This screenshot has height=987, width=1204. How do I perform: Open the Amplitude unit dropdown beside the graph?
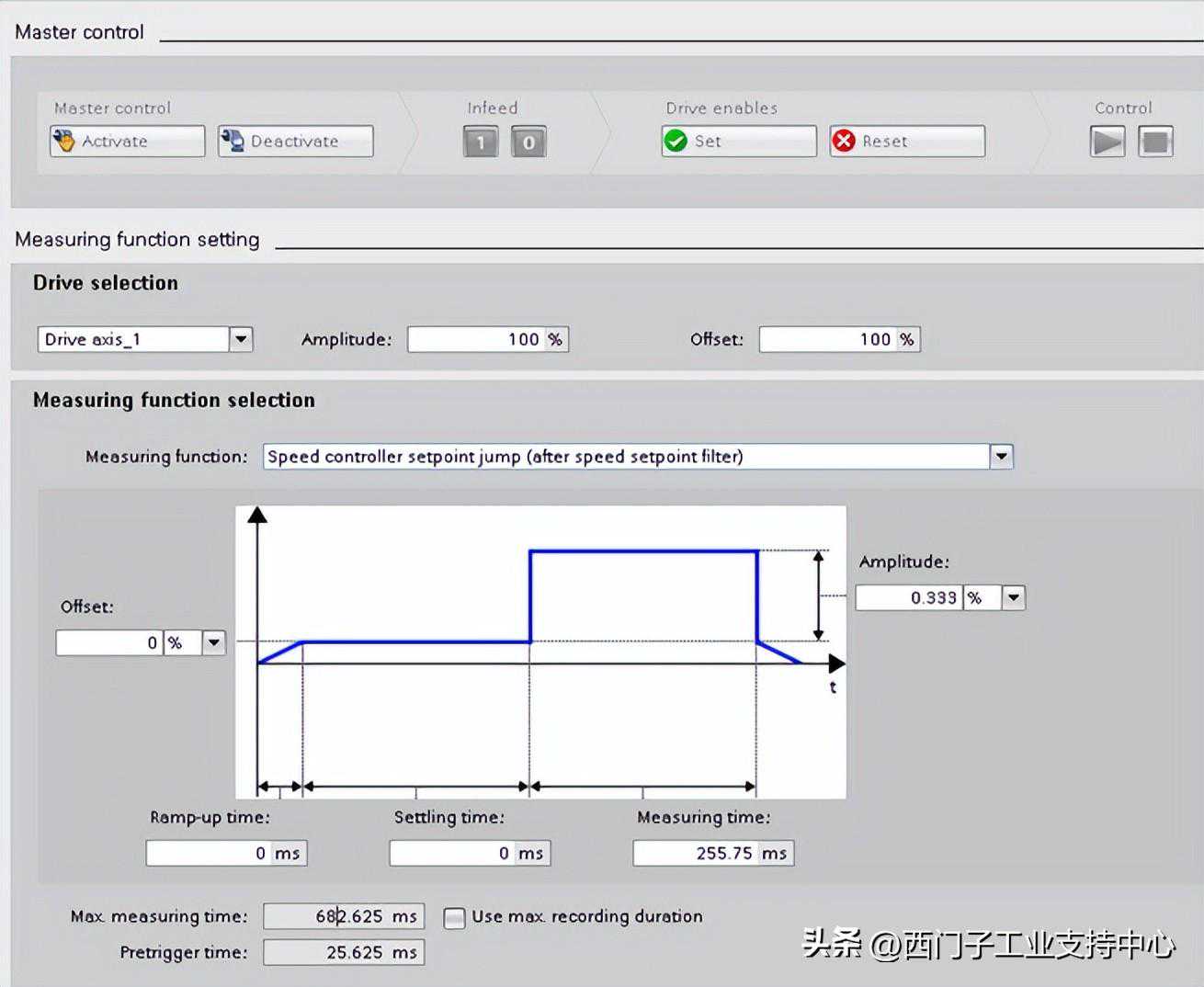[x=1013, y=597]
